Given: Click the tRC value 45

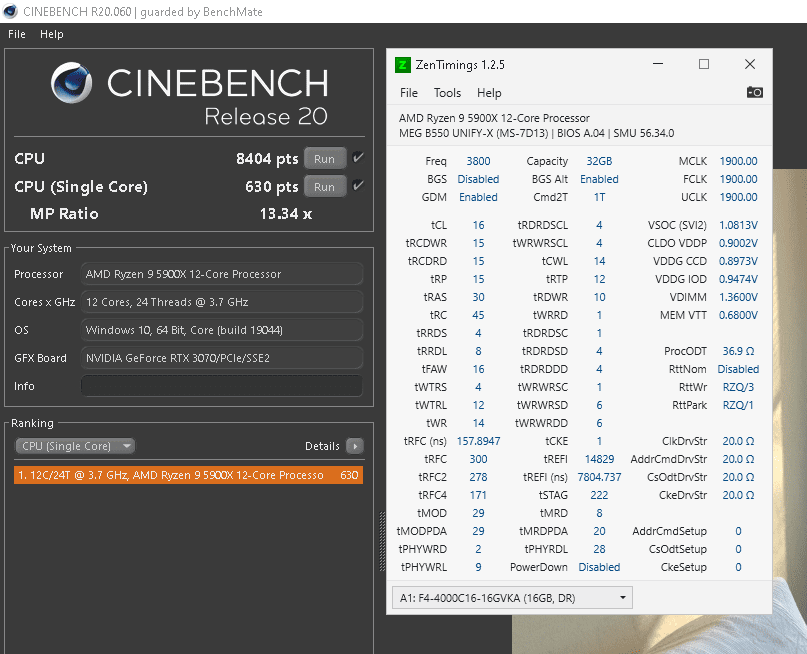Looking at the screenshot, I should point(478,315).
